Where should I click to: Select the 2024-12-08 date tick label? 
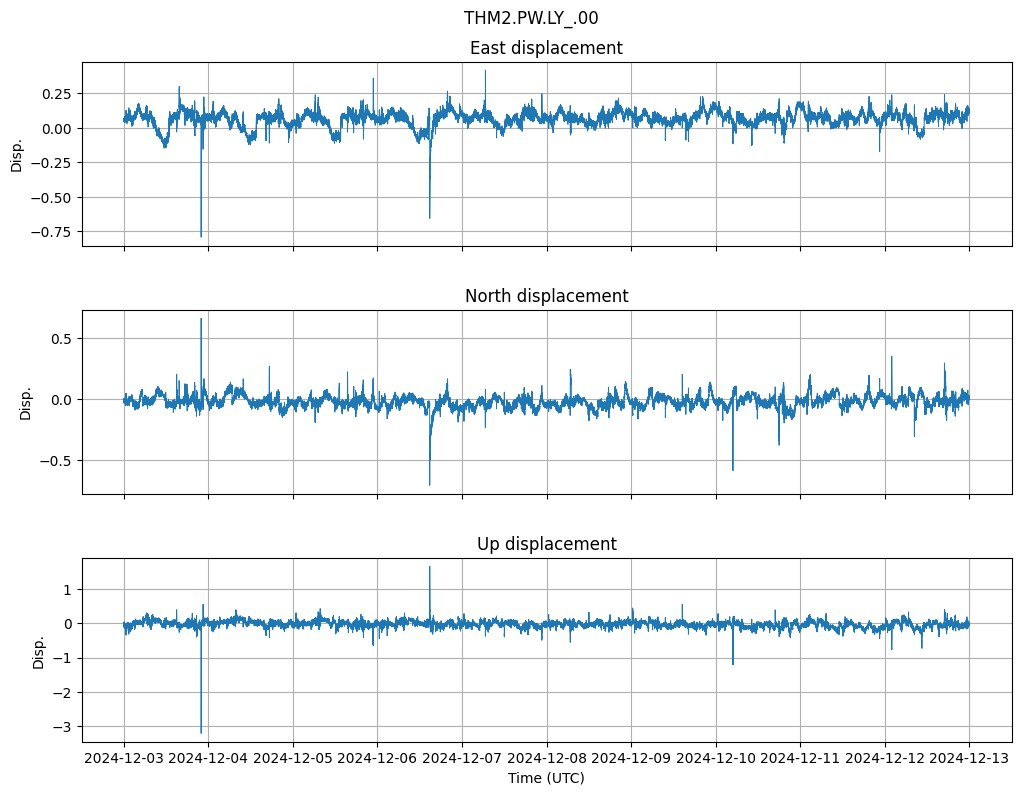click(x=546, y=759)
